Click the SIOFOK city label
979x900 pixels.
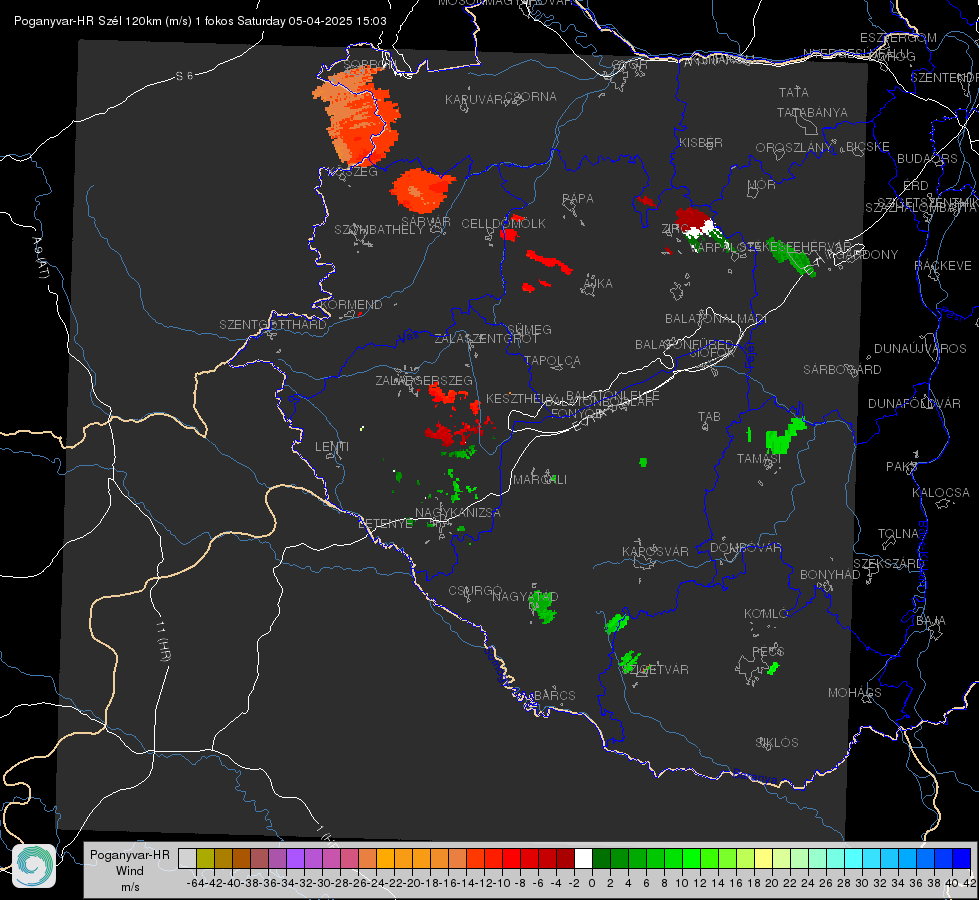(x=712, y=352)
